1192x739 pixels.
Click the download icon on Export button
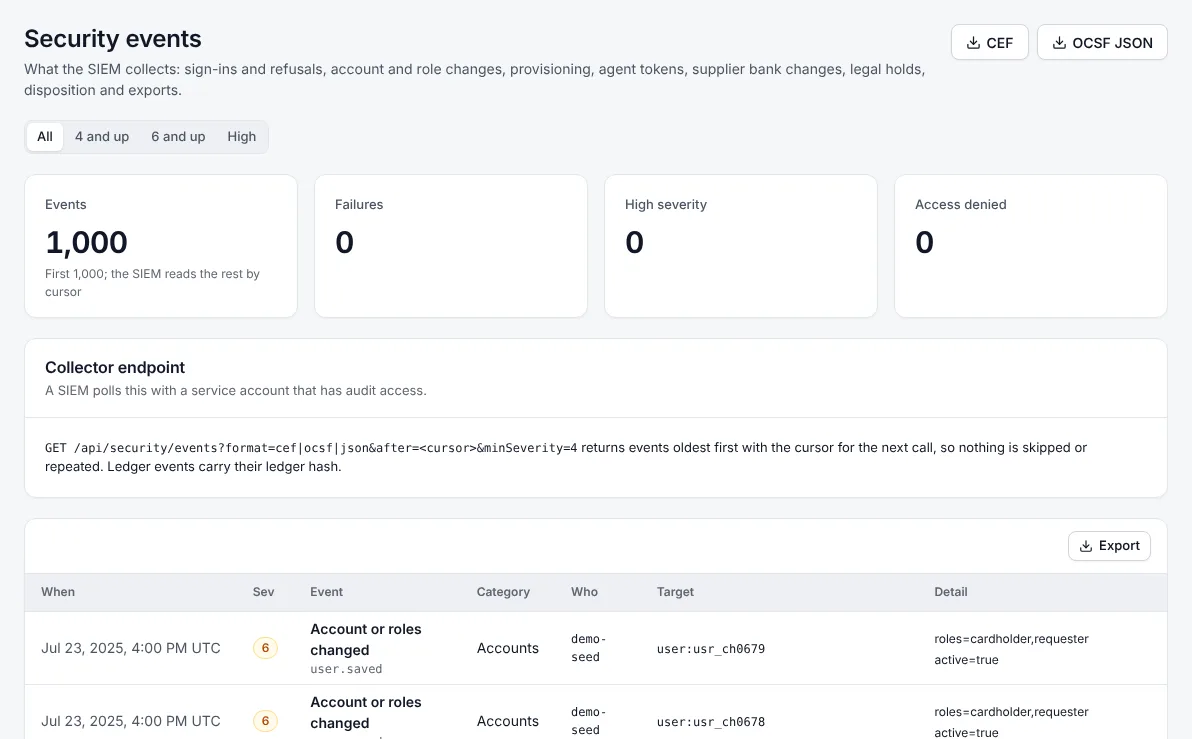coord(1086,546)
